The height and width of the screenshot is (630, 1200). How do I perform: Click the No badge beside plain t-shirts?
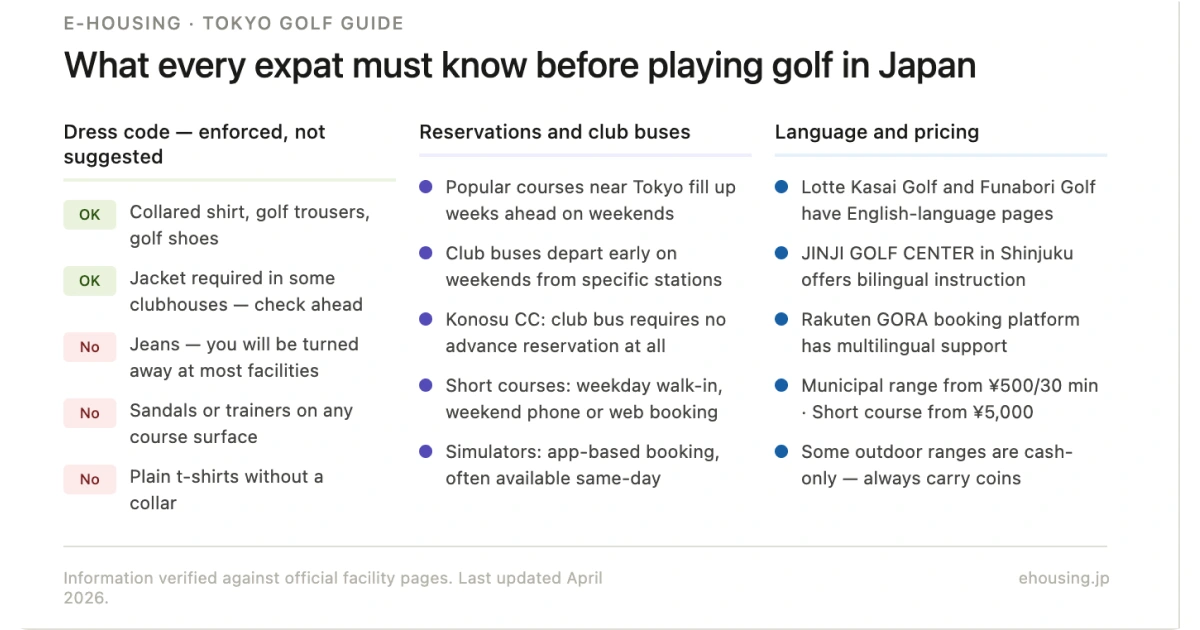point(90,479)
